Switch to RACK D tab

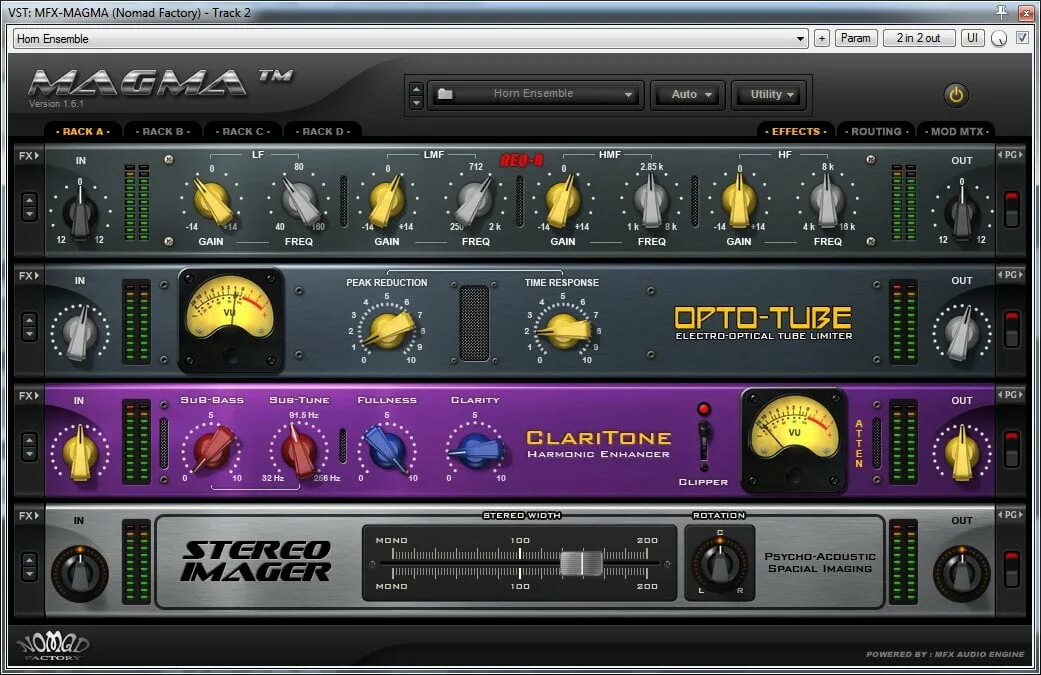(x=323, y=131)
